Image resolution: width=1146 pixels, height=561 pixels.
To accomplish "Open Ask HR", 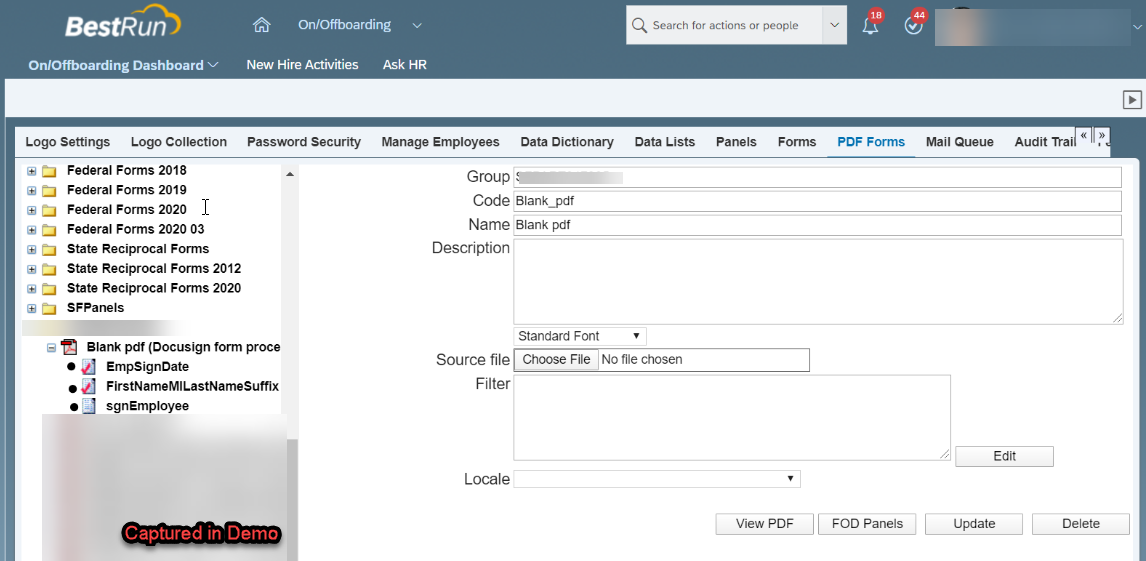I will click(x=405, y=65).
